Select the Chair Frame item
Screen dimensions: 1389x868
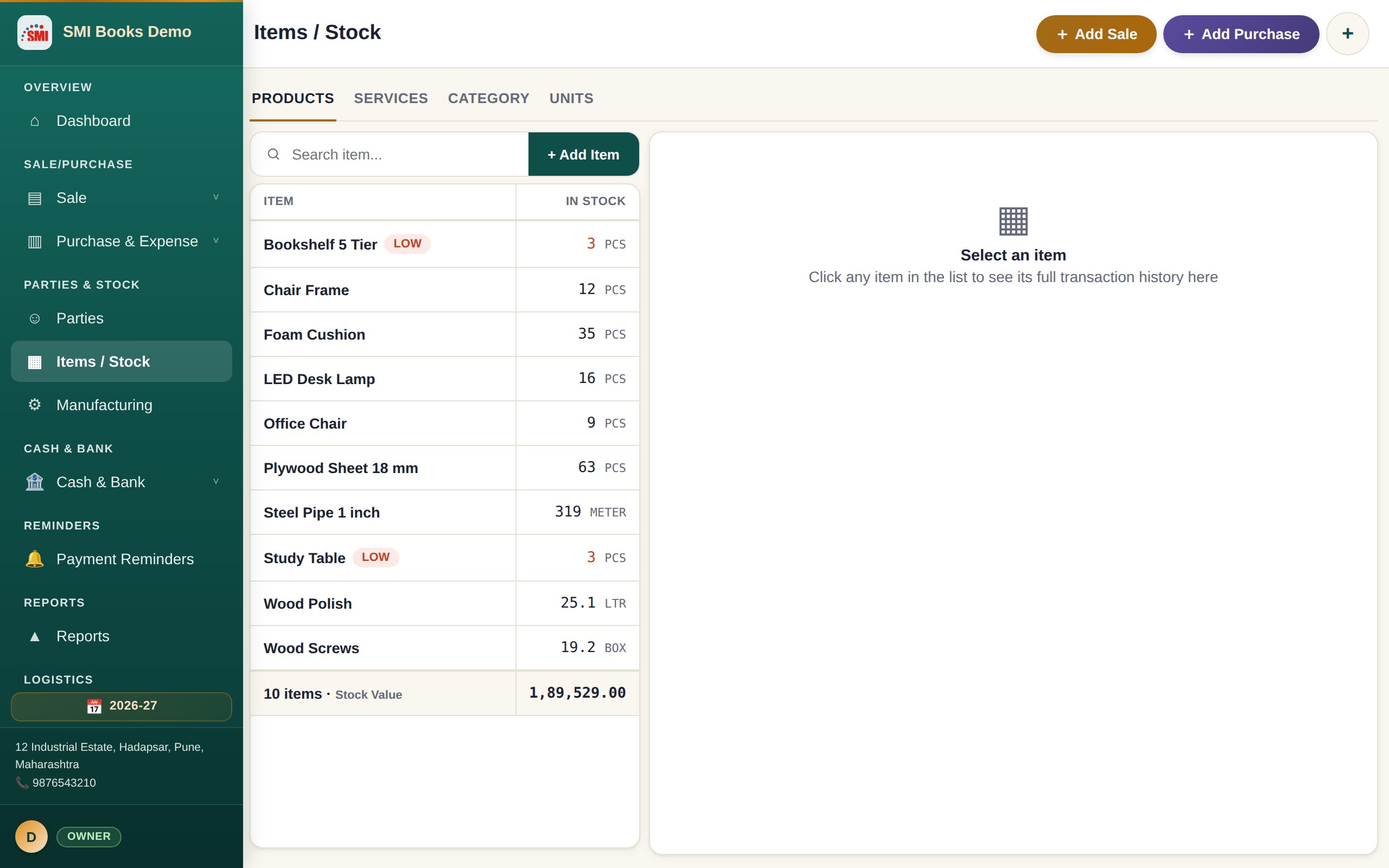click(x=445, y=290)
